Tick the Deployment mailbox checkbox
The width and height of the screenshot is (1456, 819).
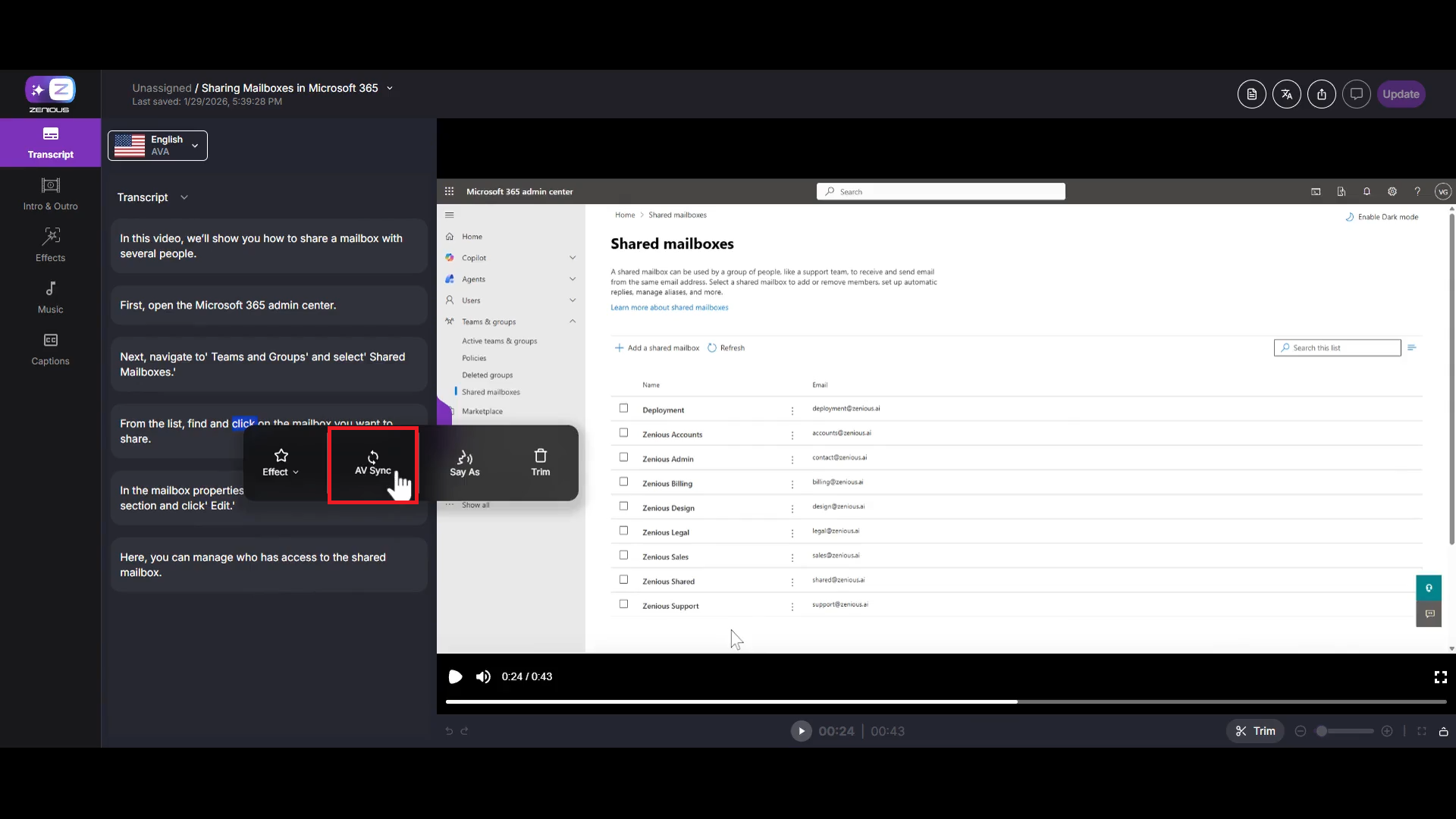(623, 408)
